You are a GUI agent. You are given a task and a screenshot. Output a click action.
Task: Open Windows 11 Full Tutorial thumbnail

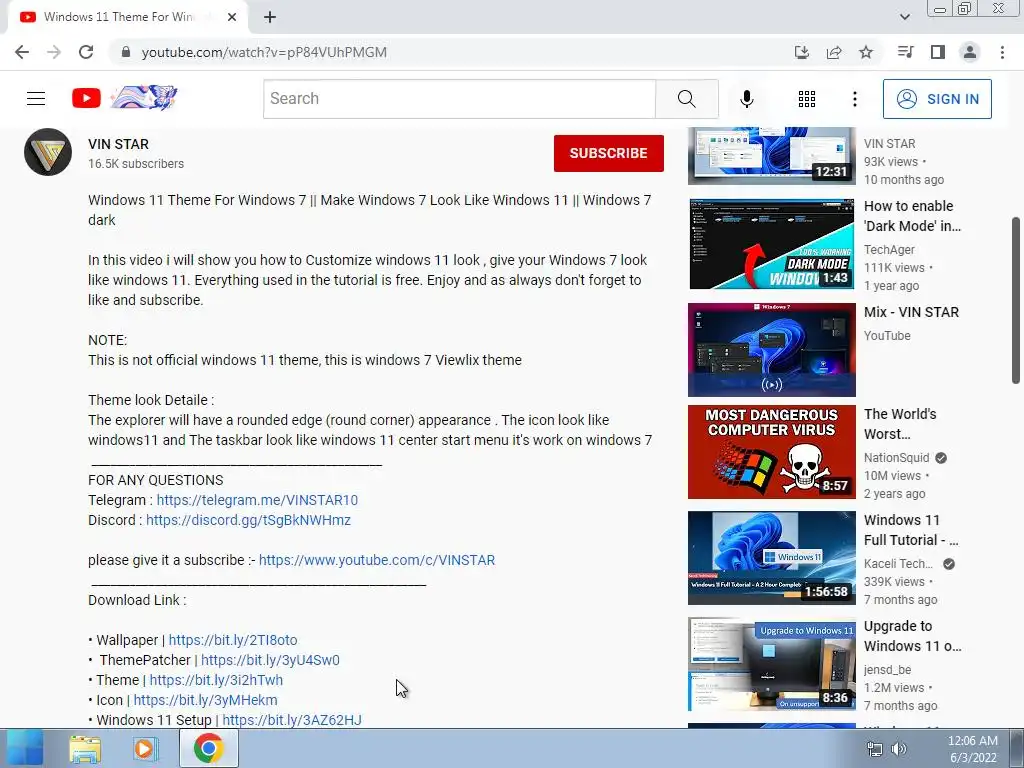point(771,558)
